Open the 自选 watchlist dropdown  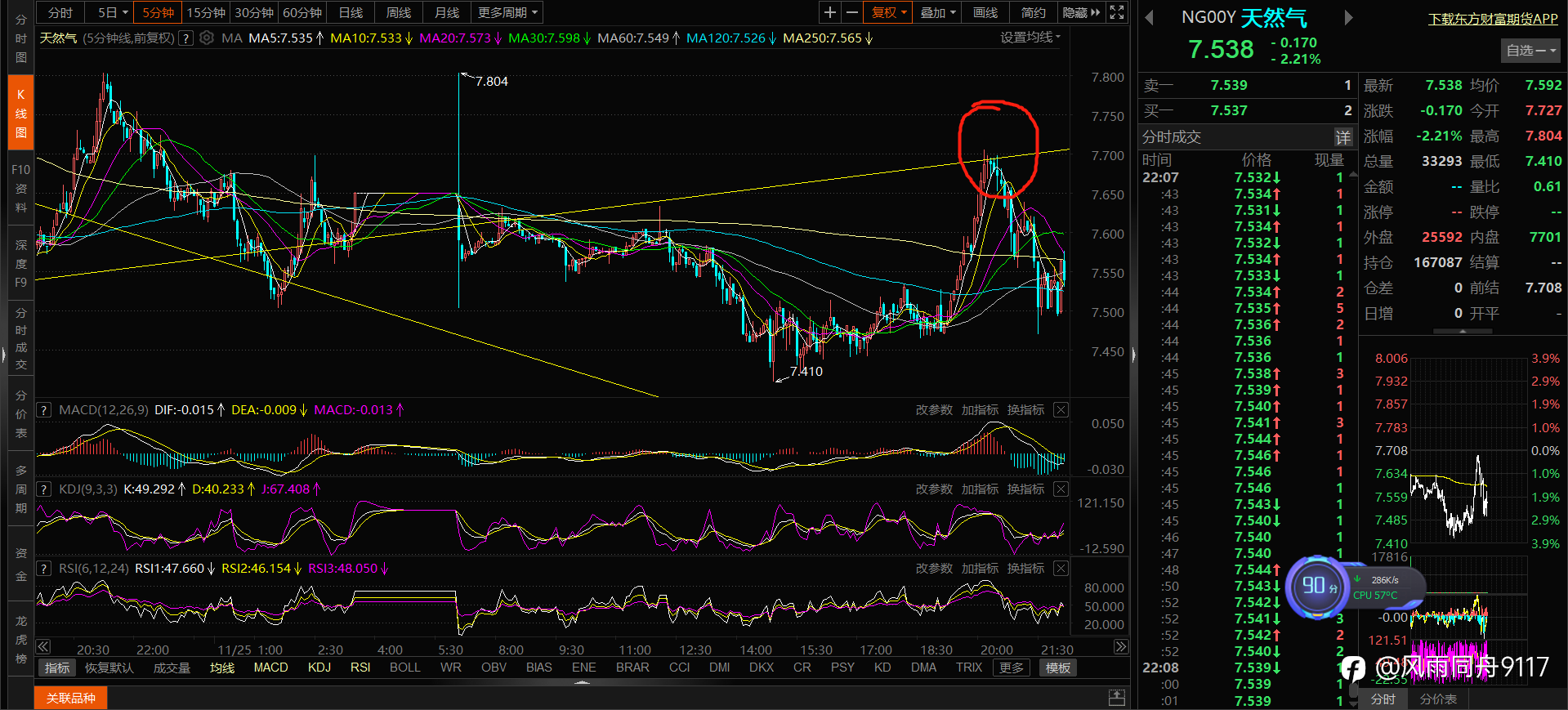1530,51
